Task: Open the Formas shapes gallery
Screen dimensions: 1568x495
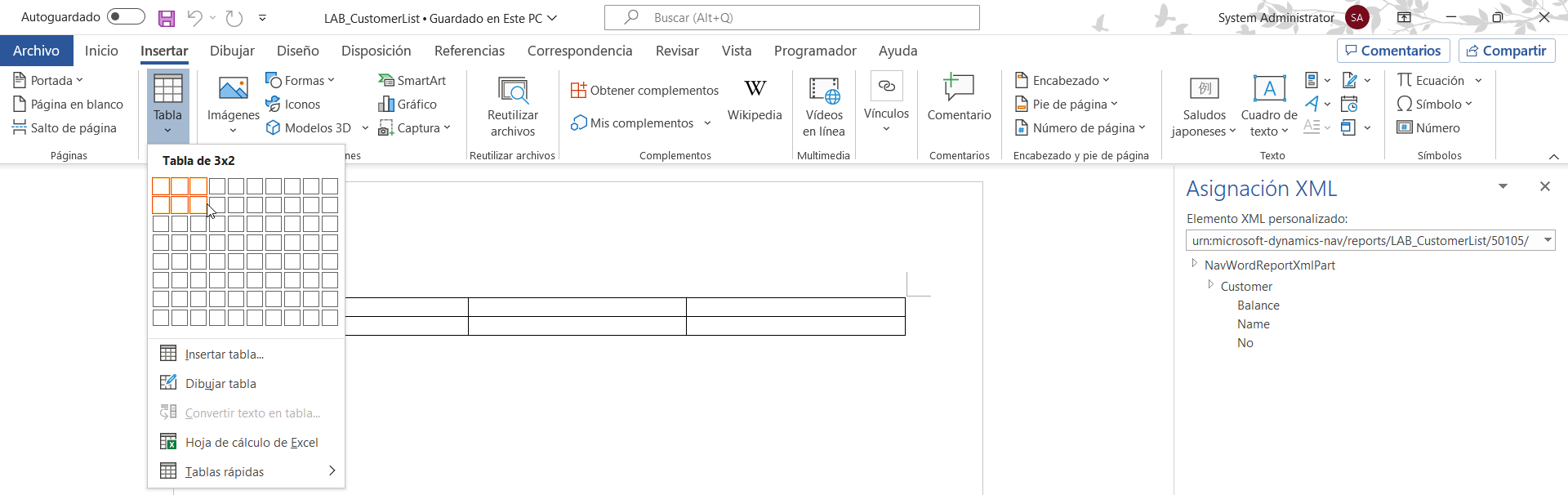Action: [x=301, y=80]
